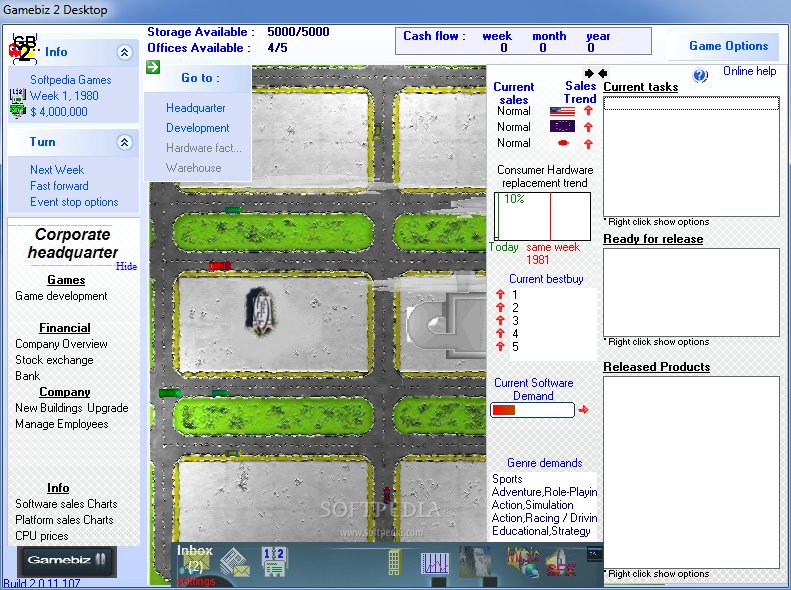791x590 pixels.
Task: Click inside the Ready for release list
Action: click(x=691, y=292)
